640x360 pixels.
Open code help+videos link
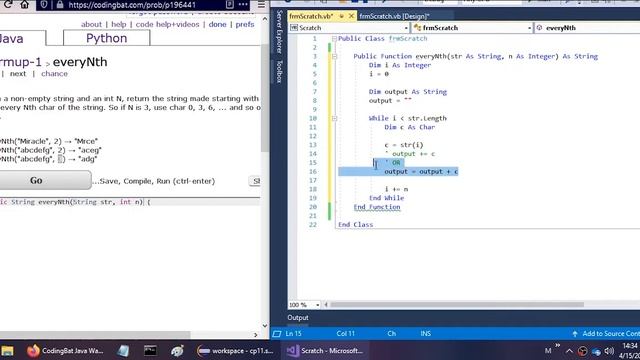(x=167, y=24)
